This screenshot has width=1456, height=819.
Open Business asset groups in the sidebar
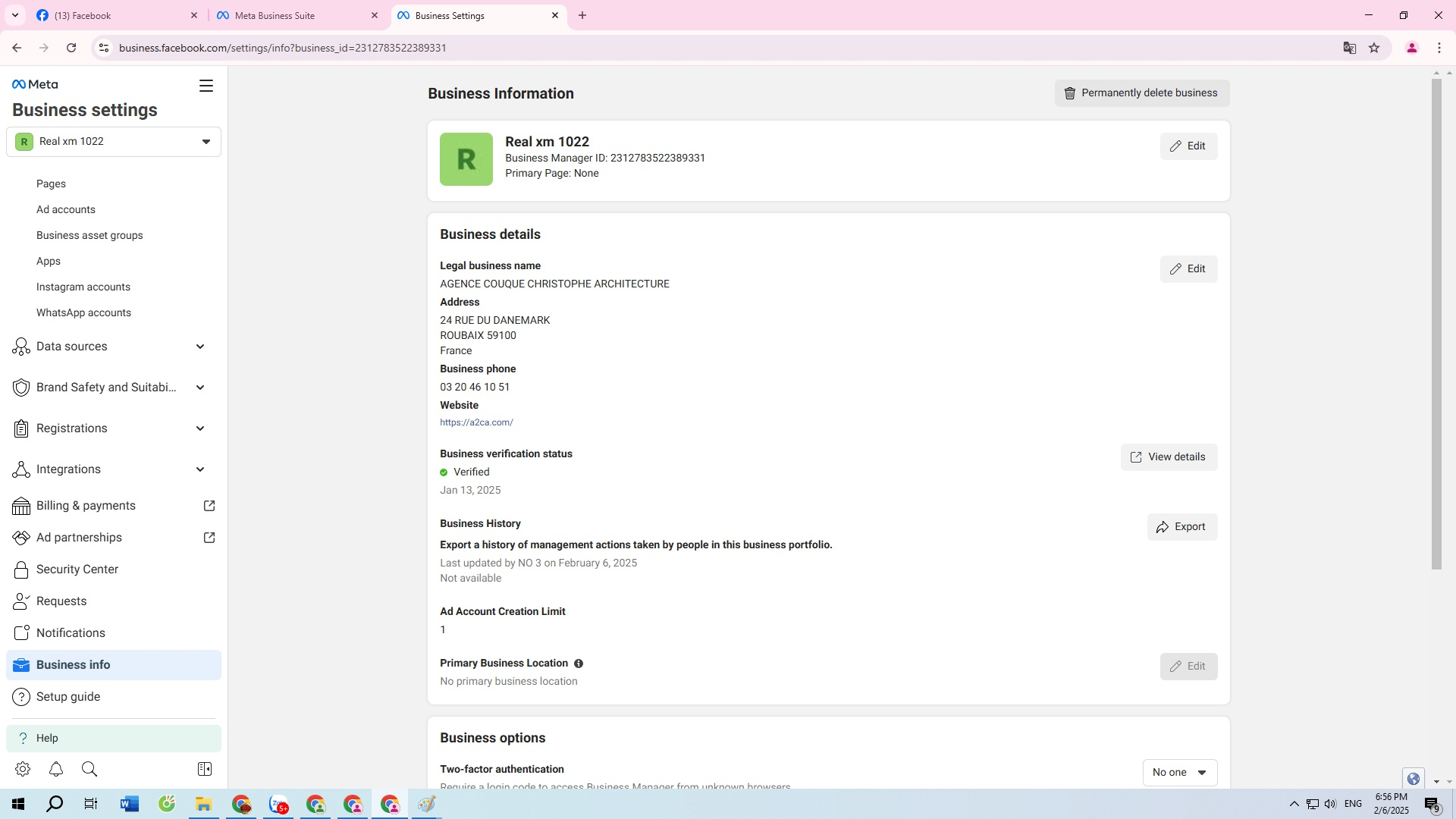(89, 235)
